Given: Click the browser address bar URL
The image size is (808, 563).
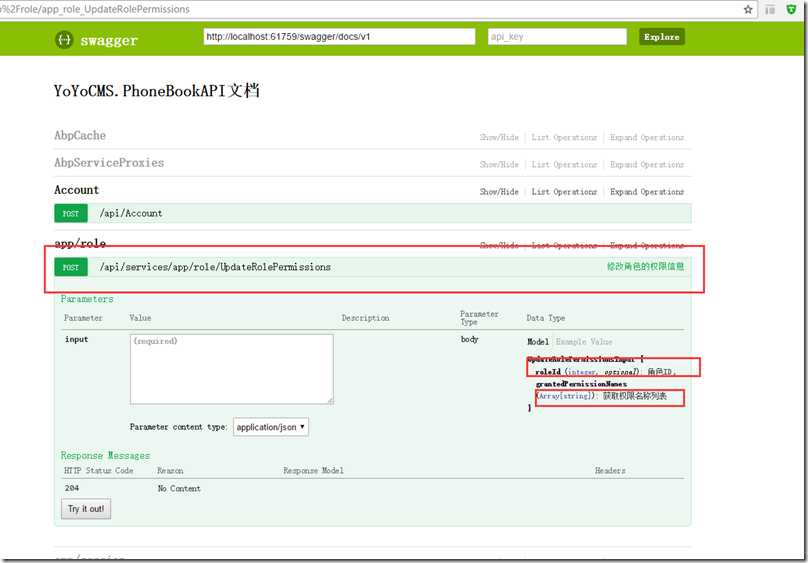Looking at the screenshot, I should pos(95,9).
